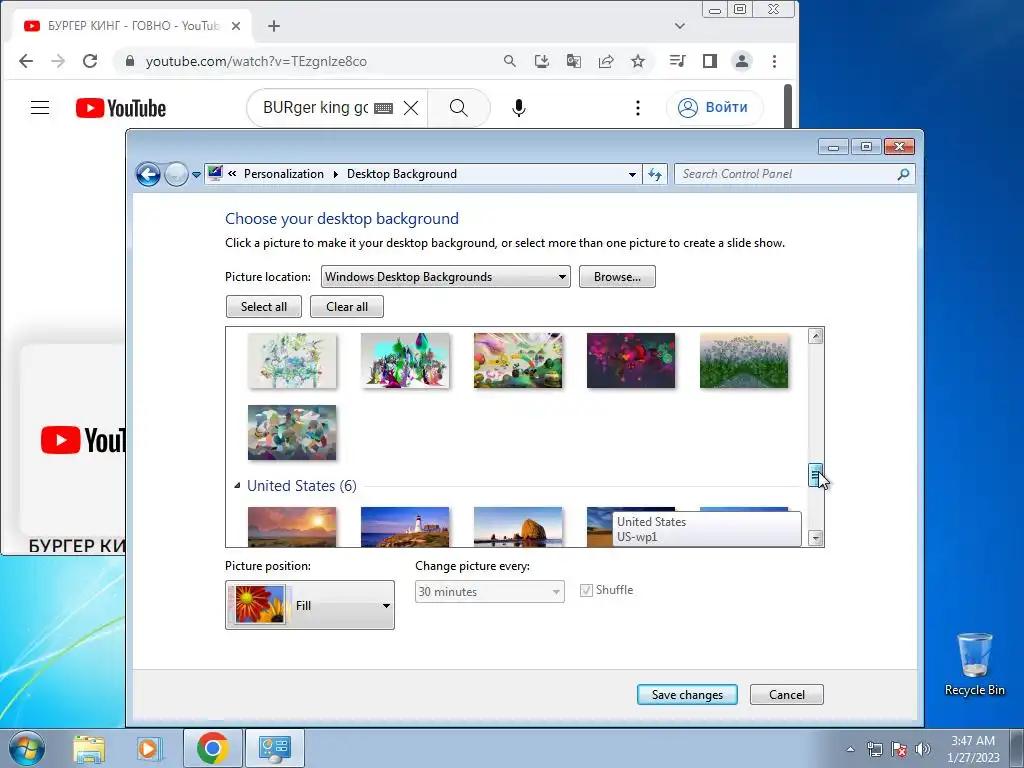Screen dimensions: 1024x768
Task: Click the share page icon in Chrome
Action: tap(606, 61)
